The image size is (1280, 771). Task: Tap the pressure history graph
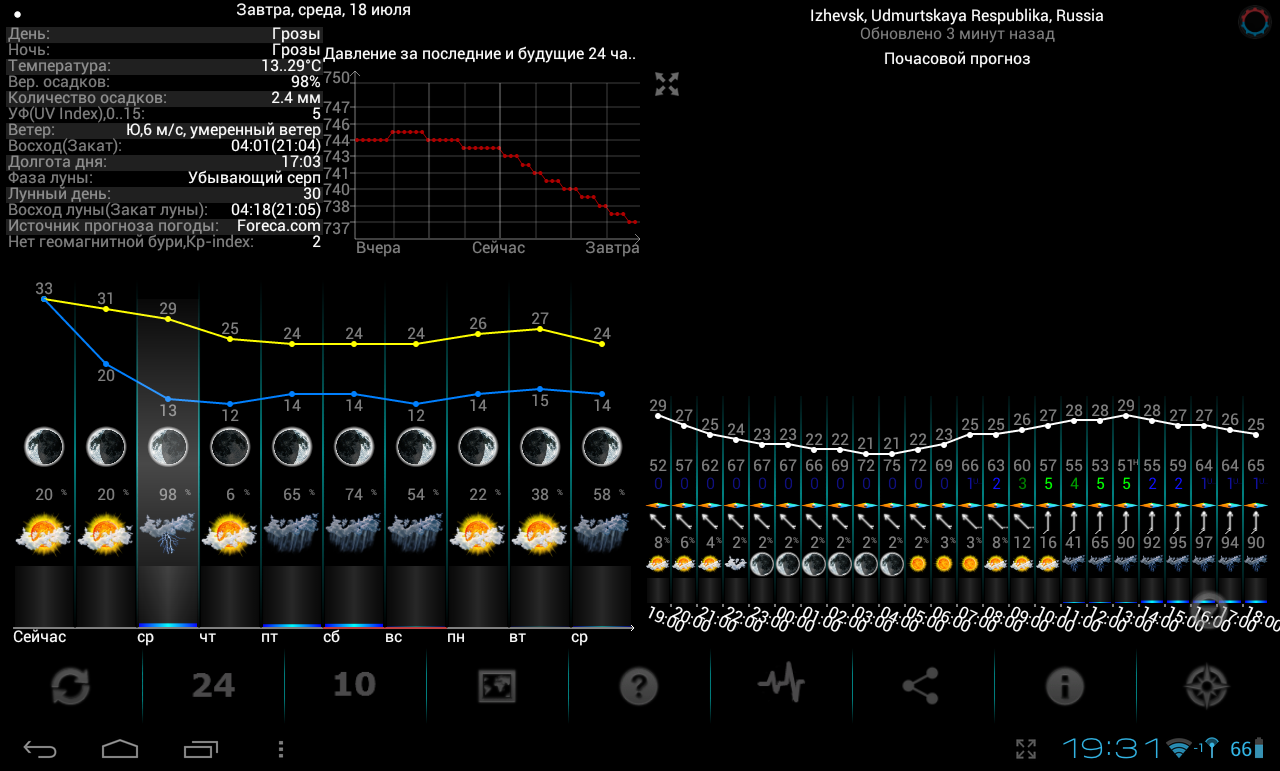tap(496, 158)
